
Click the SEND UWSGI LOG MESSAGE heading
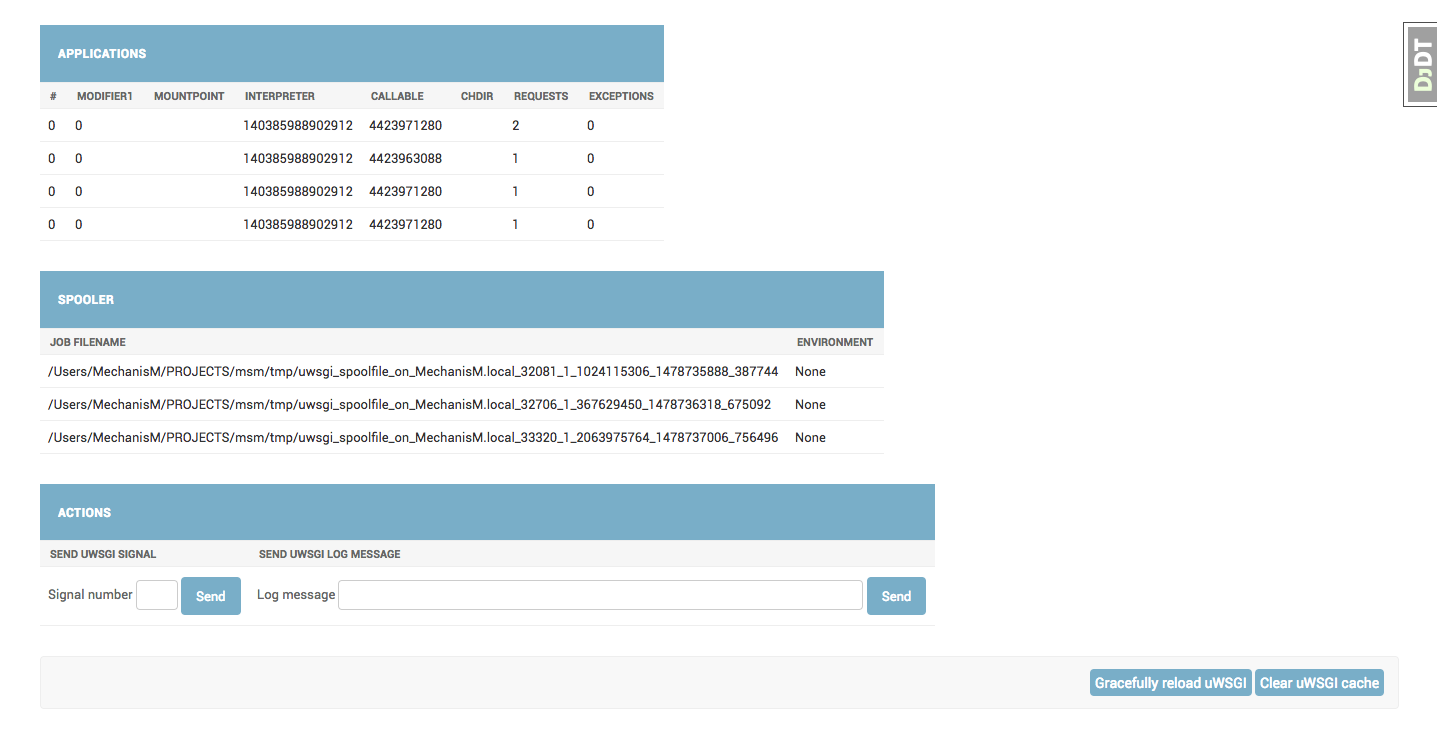(x=329, y=554)
